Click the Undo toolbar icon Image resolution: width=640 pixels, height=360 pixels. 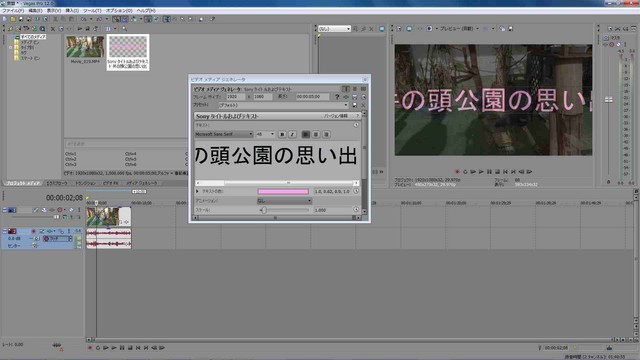tap(83, 19)
